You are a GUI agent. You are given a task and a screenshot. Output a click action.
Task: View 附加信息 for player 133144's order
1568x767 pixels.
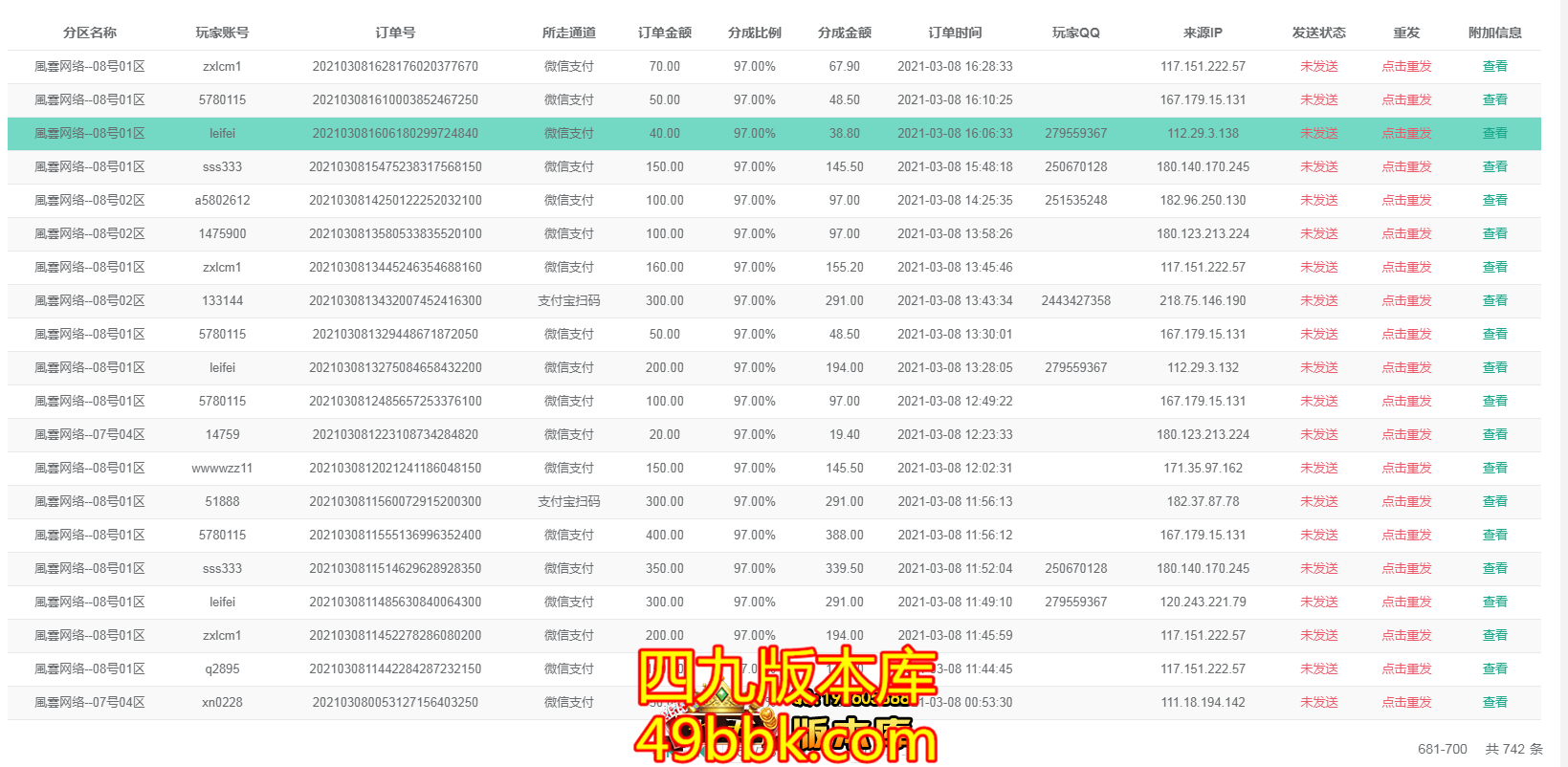pos(1494,301)
